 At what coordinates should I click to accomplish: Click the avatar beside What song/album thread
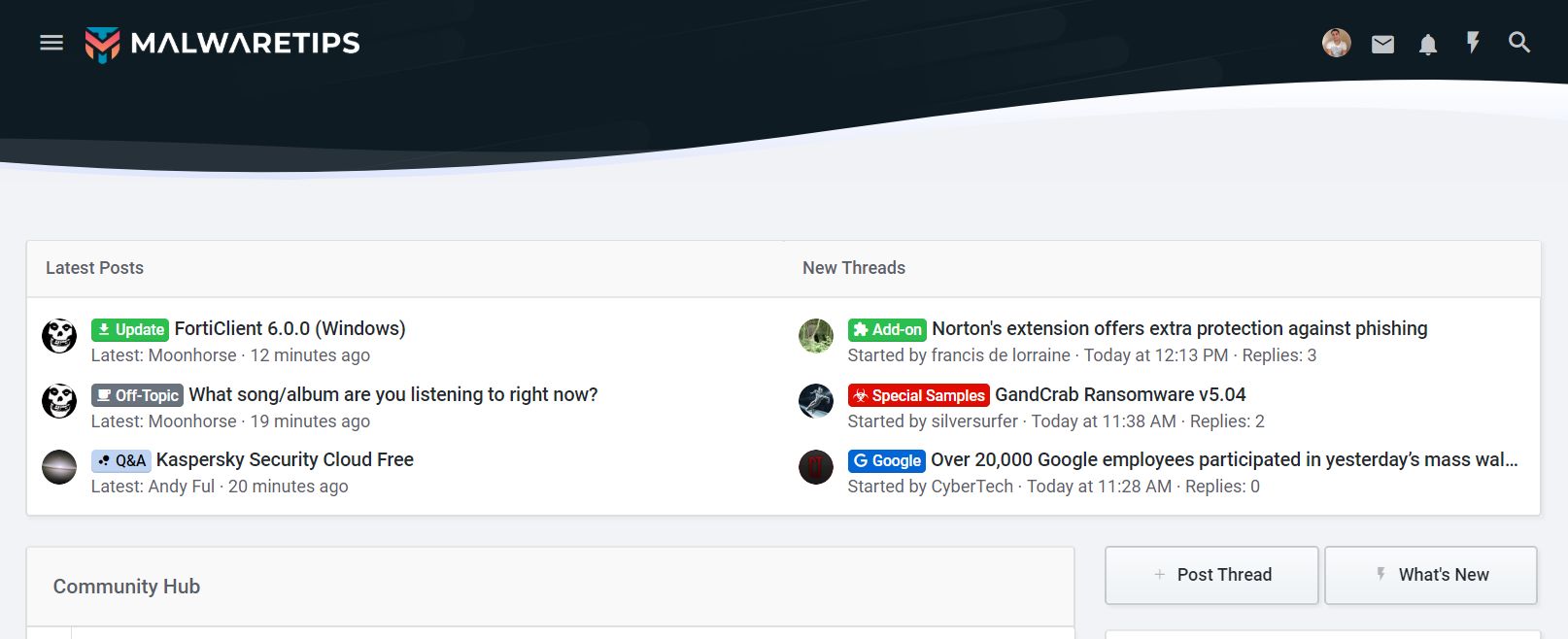click(59, 401)
